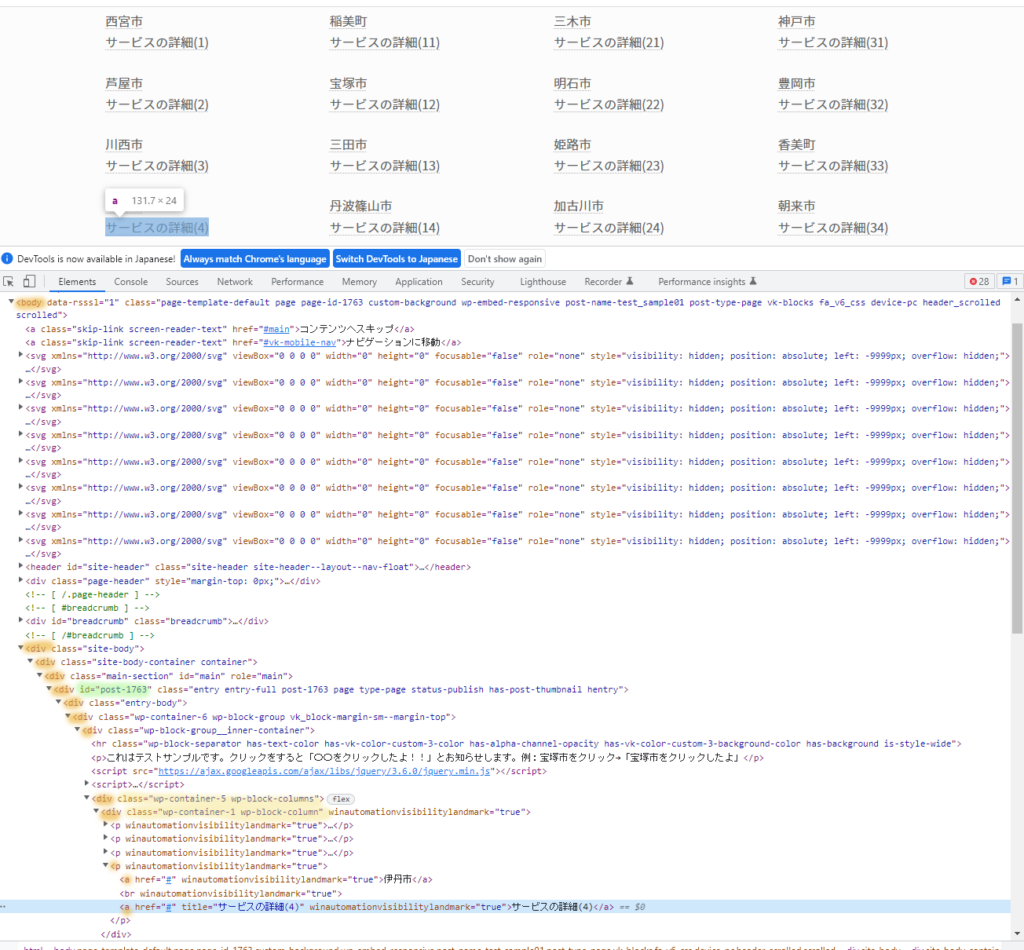Click the 丹波篠山市 link

pyautogui.click(x=360, y=206)
